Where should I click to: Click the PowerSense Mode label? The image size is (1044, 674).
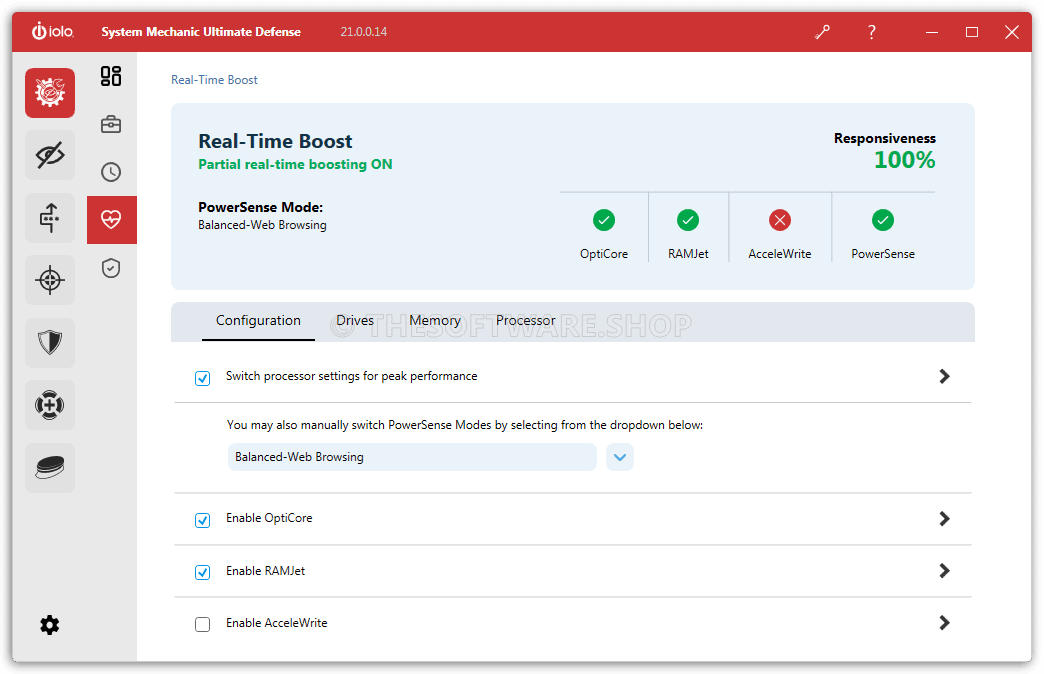pyautogui.click(x=260, y=207)
